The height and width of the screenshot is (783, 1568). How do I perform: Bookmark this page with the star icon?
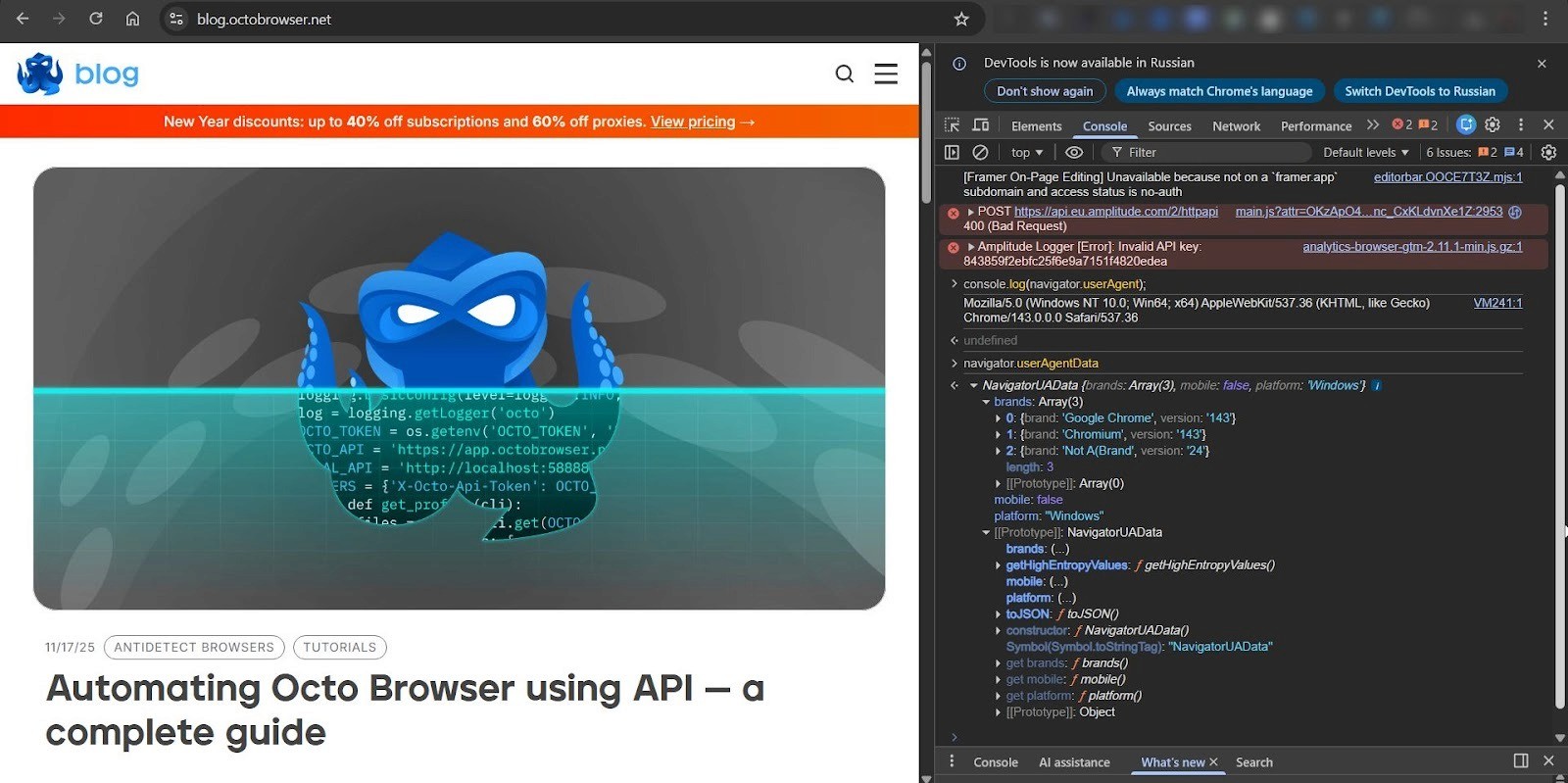click(x=961, y=19)
